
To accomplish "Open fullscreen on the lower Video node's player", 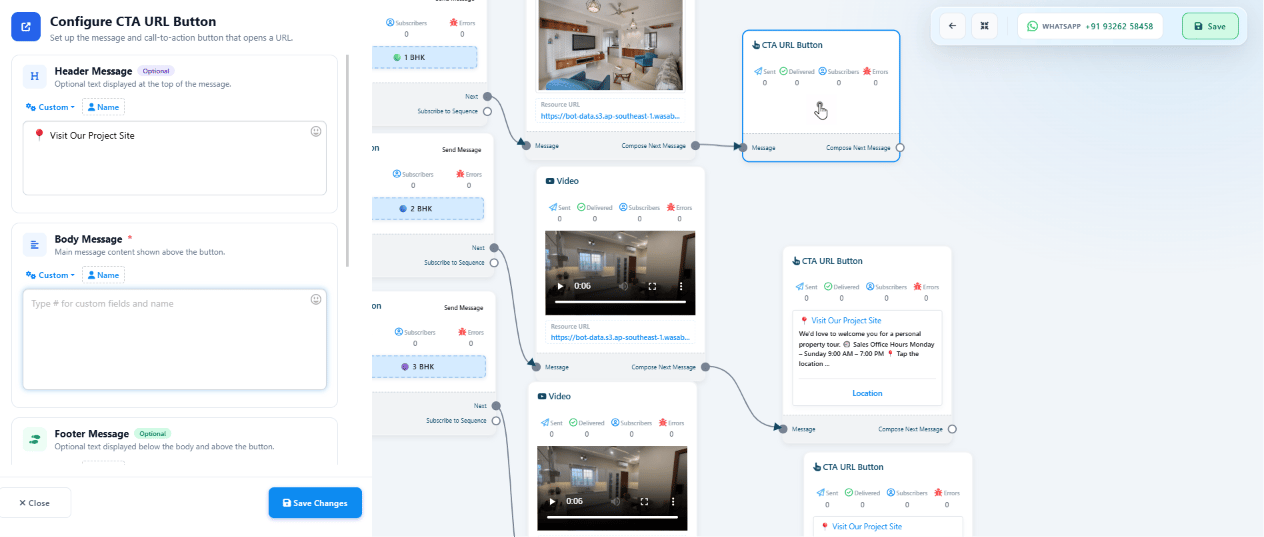I will pos(644,501).
